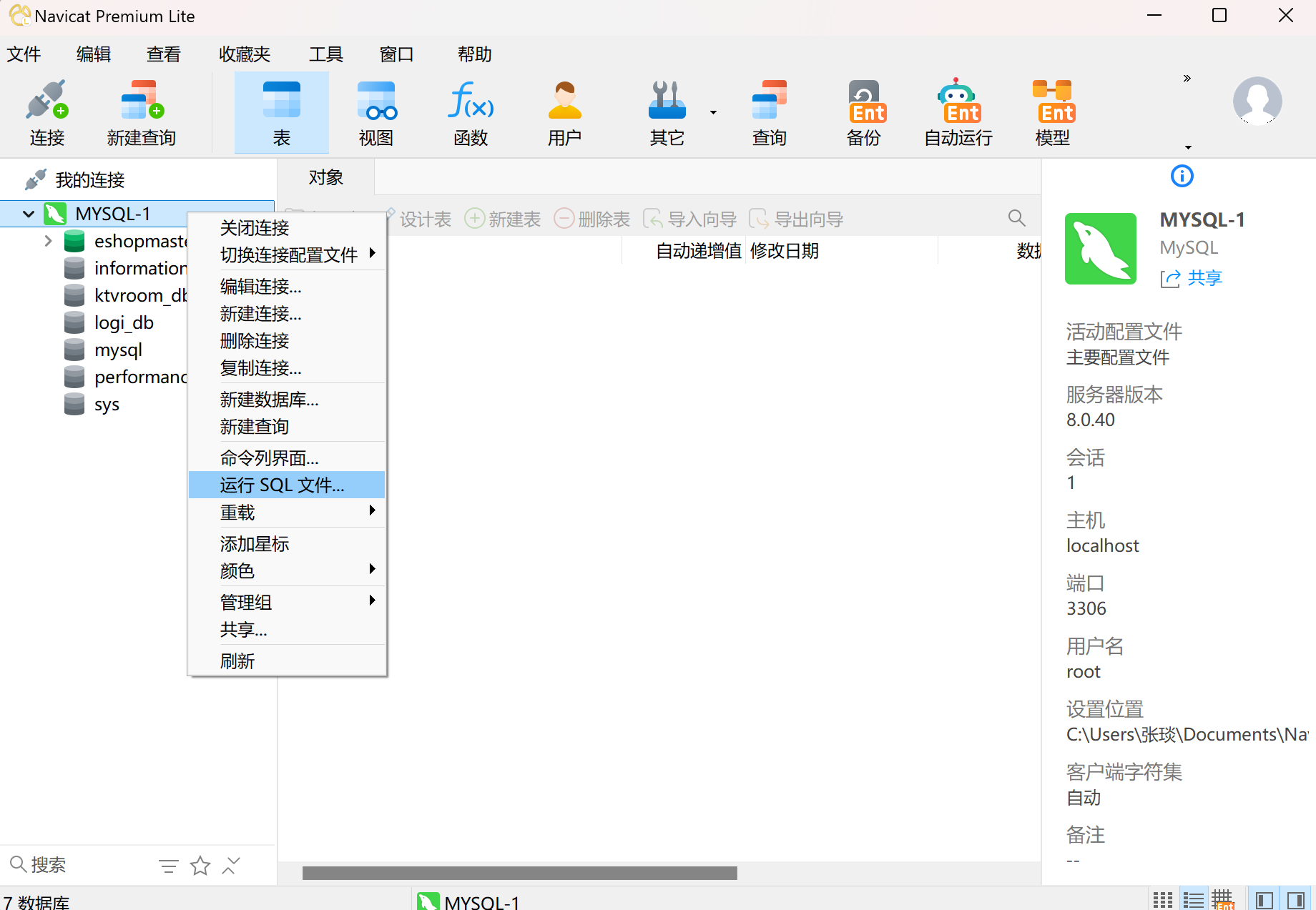Open the 帮助 menu

pyautogui.click(x=475, y=54)
